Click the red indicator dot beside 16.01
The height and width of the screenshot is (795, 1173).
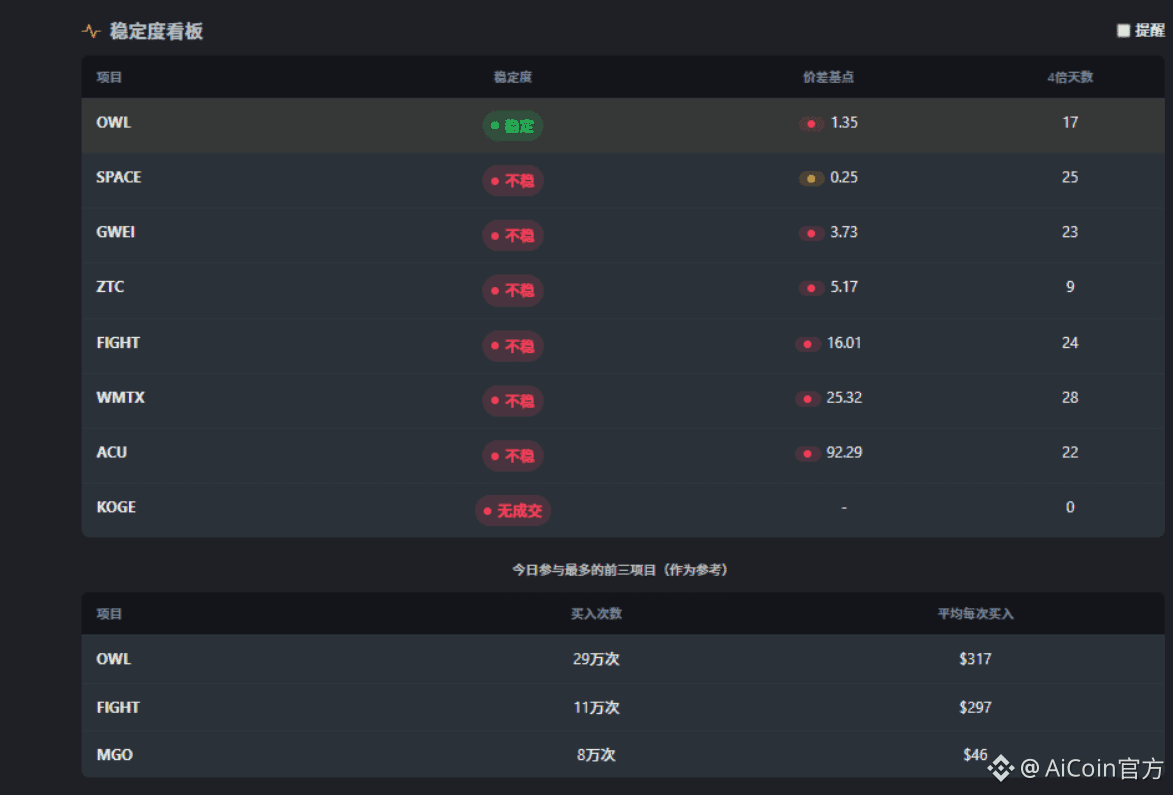[x=808, y=344]
